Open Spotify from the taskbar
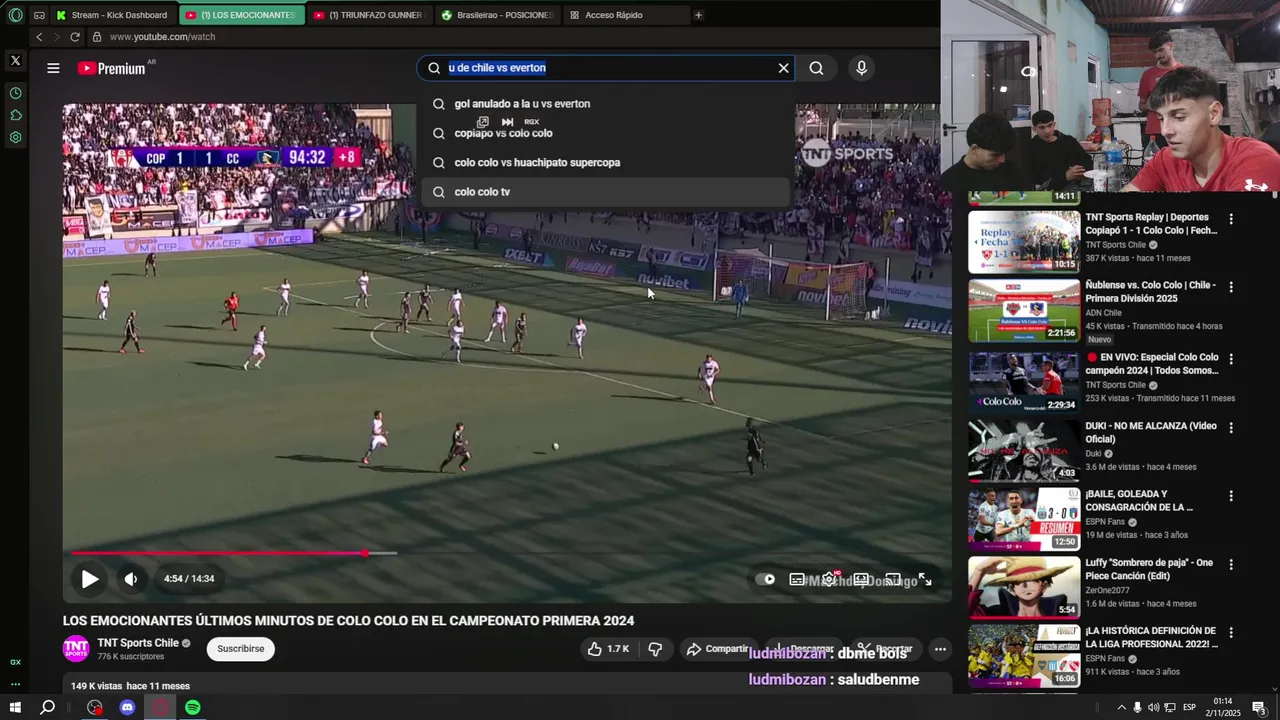The height and width of the screenshot is (720, 1280). click(193, 708)
